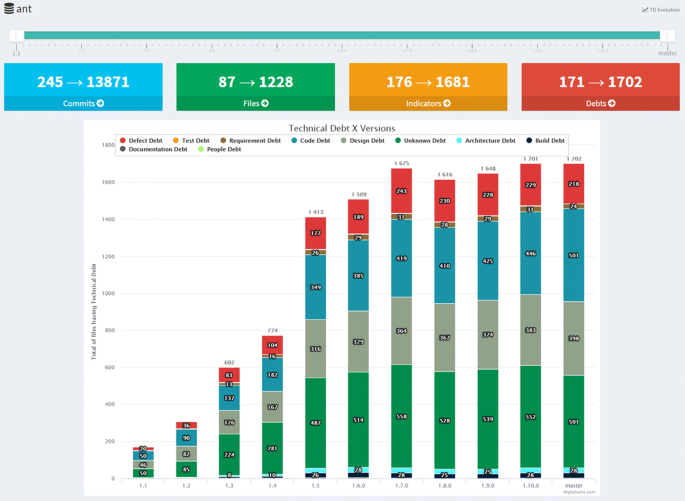Click the left handle of version slider
The width and height of the screenshot is (685, 501).
pos(16,35)
